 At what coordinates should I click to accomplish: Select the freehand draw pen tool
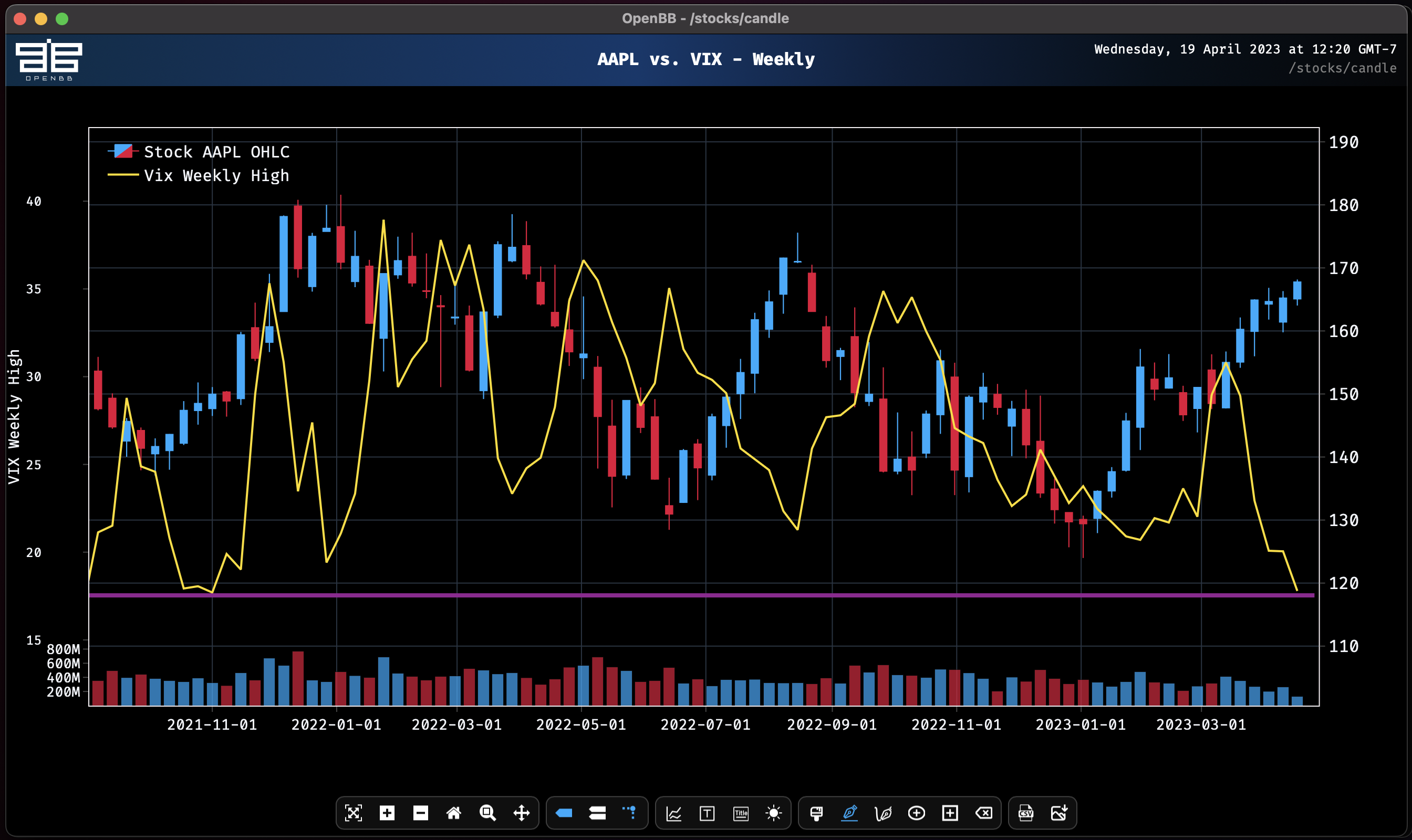pos(883,813)
